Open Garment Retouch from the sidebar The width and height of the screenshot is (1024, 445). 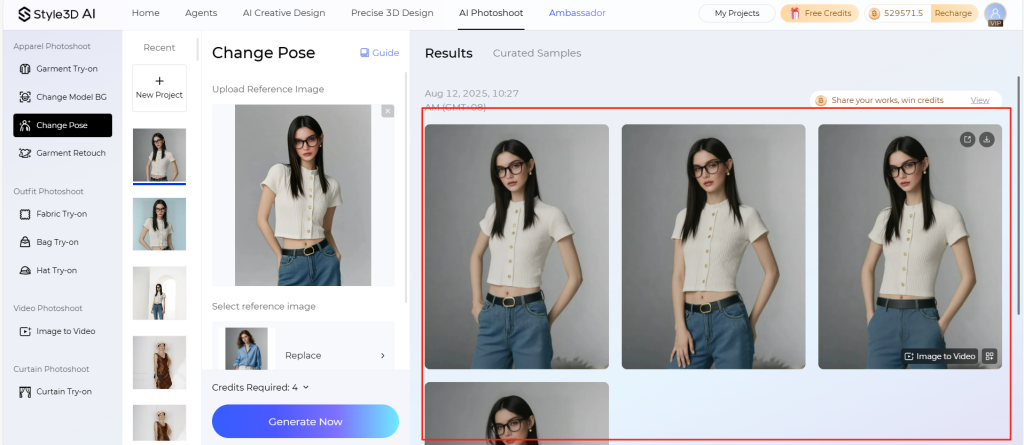[63, 153]
